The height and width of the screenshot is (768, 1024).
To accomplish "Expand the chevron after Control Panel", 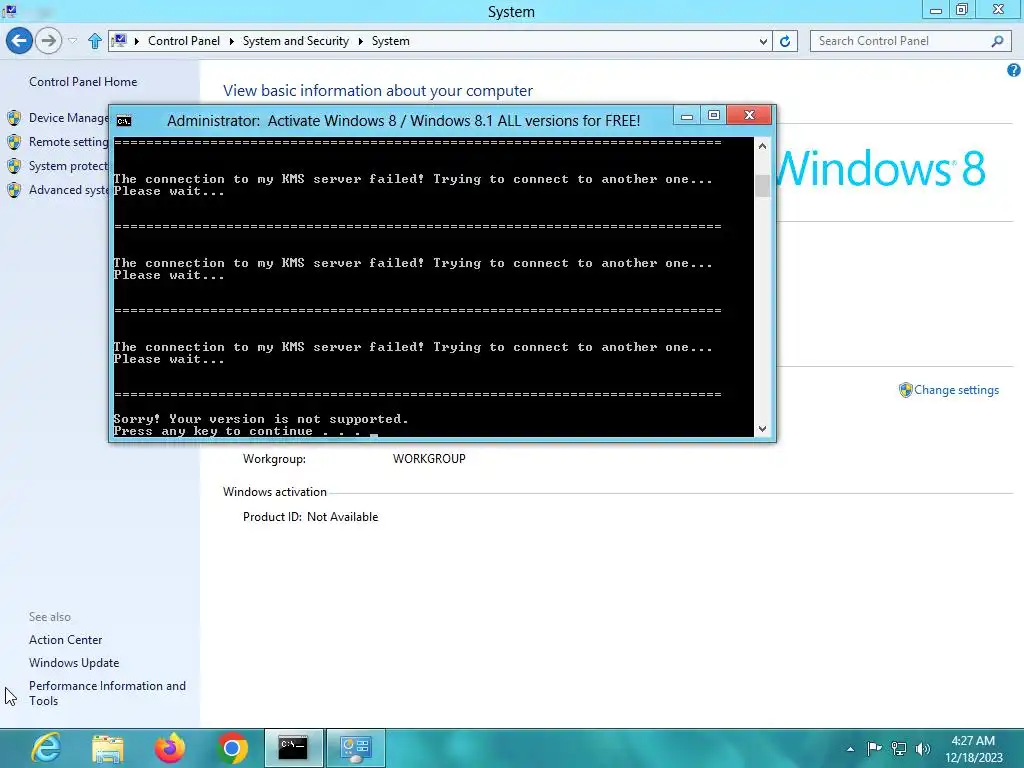I will 231,41.
